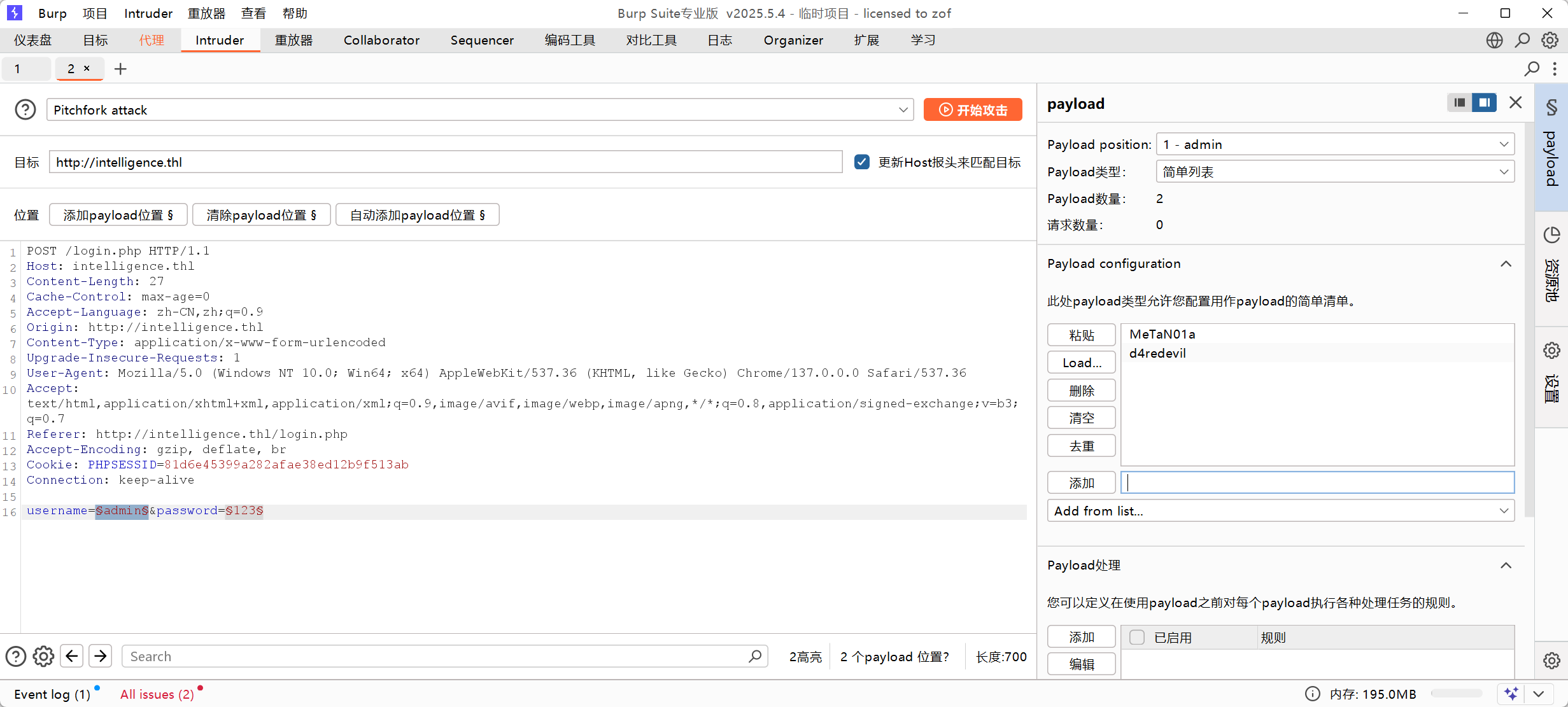Expand the status bar chevron dropdown
This screenshot has height=707, width=1568.
click(1539, 694)
